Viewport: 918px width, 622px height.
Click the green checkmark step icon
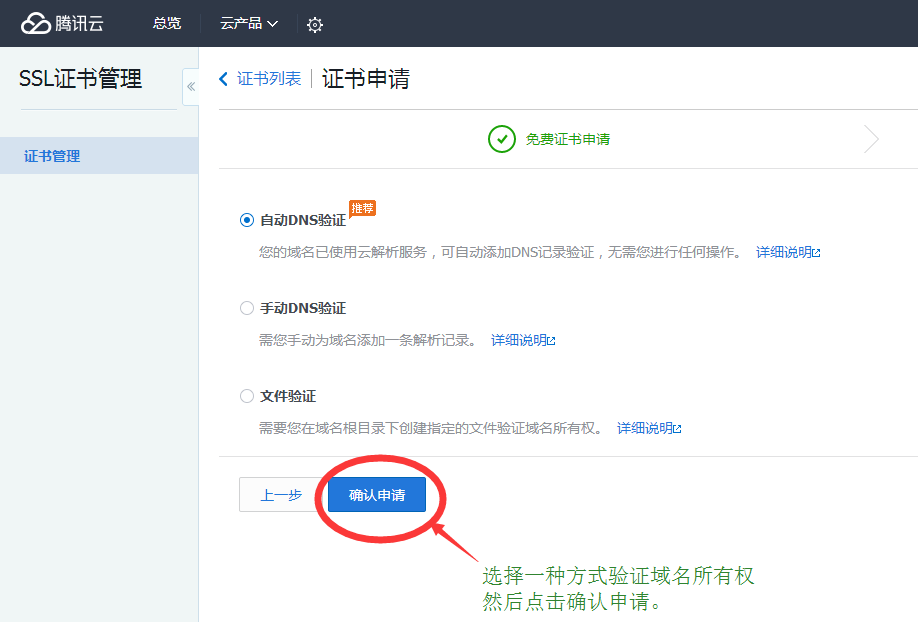[x=501, y=139]
